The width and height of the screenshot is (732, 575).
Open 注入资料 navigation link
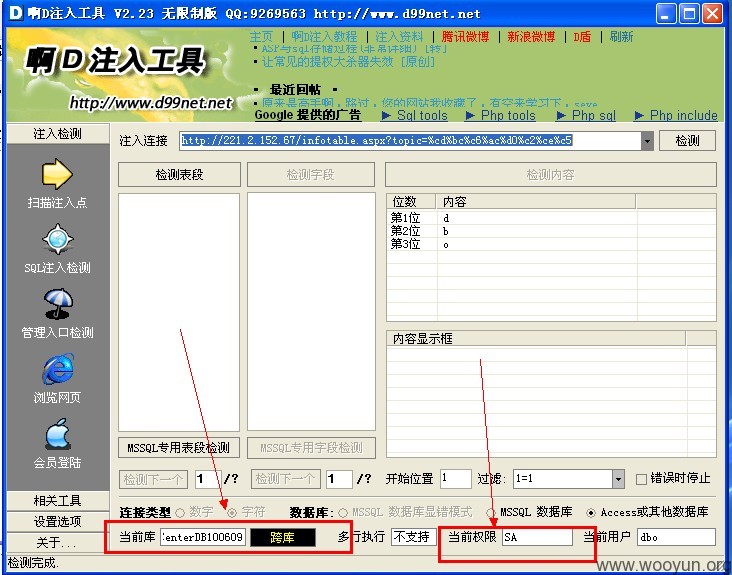click(399, 36)
